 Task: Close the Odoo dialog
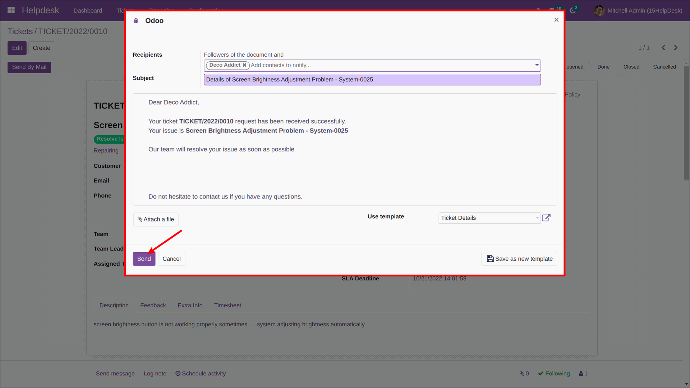click(x=556, y=20)
